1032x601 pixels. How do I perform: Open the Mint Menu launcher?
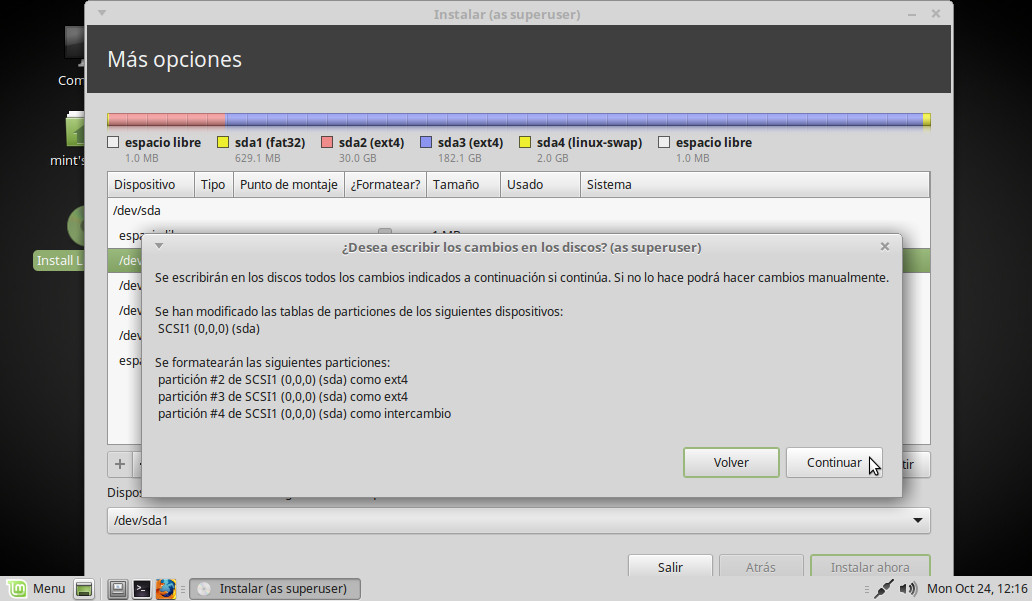pyautogui.click(x=37, y=589)
